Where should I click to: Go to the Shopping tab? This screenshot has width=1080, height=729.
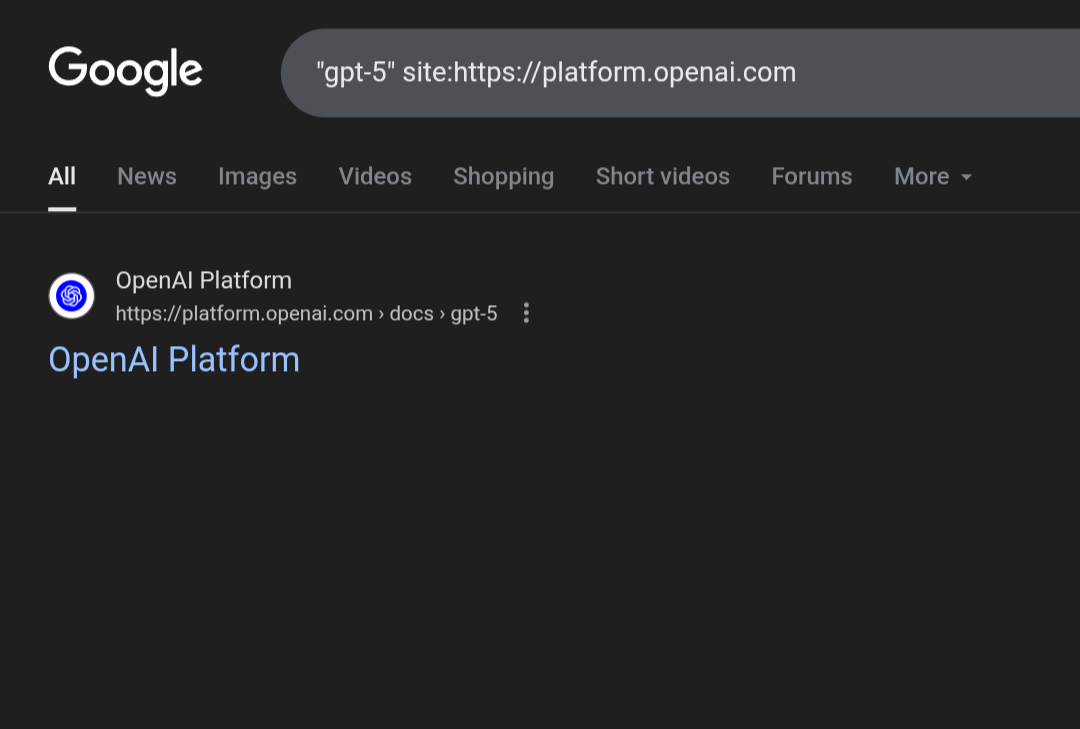[x=503, y=177]
